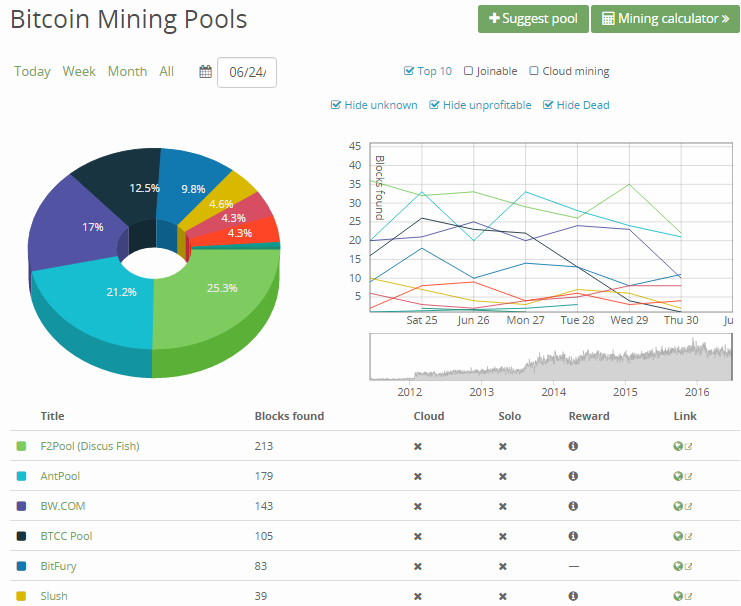Uncheck the Top 10 checkbox
This screenshot has height=606, width=741.
tap(409, 71)
